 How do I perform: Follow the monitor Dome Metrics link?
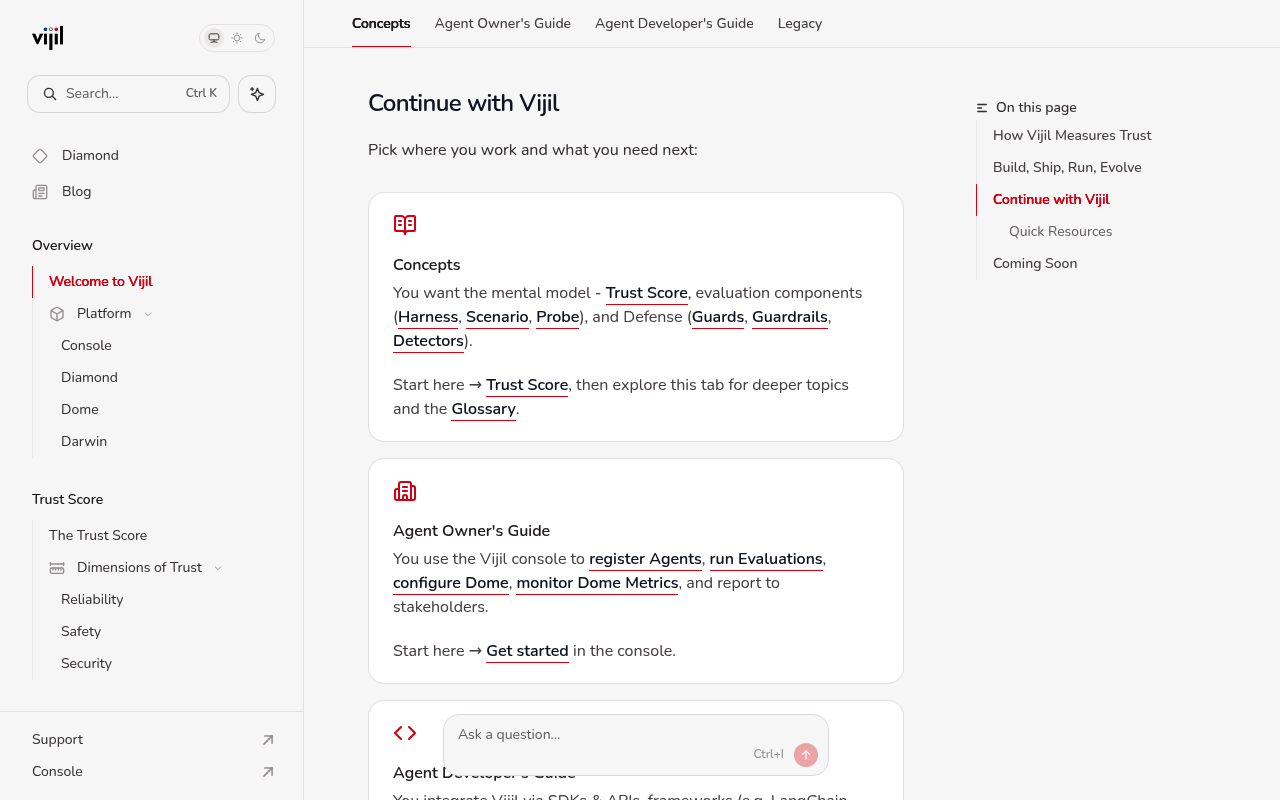pos(598,583)
